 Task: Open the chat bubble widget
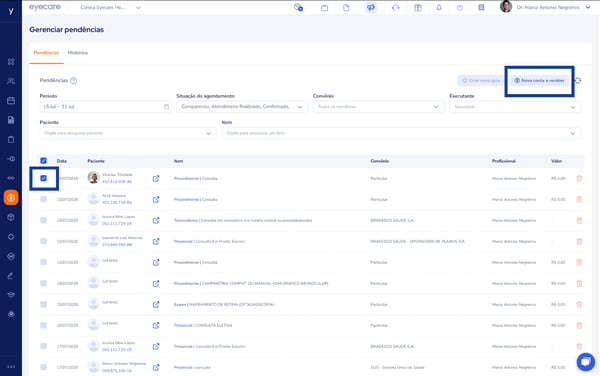tap(585, 361)
